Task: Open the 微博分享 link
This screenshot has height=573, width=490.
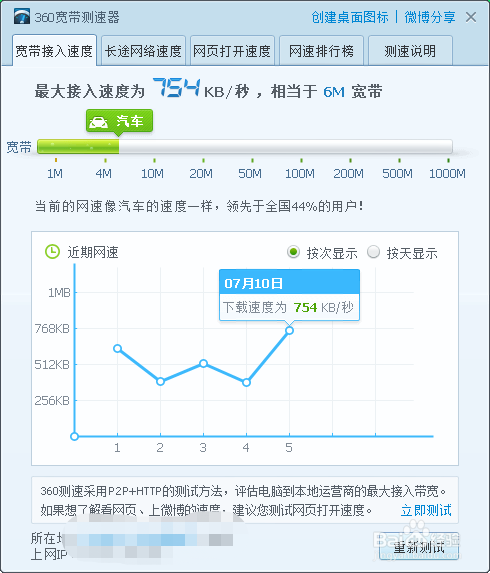Action: point(430,17)
